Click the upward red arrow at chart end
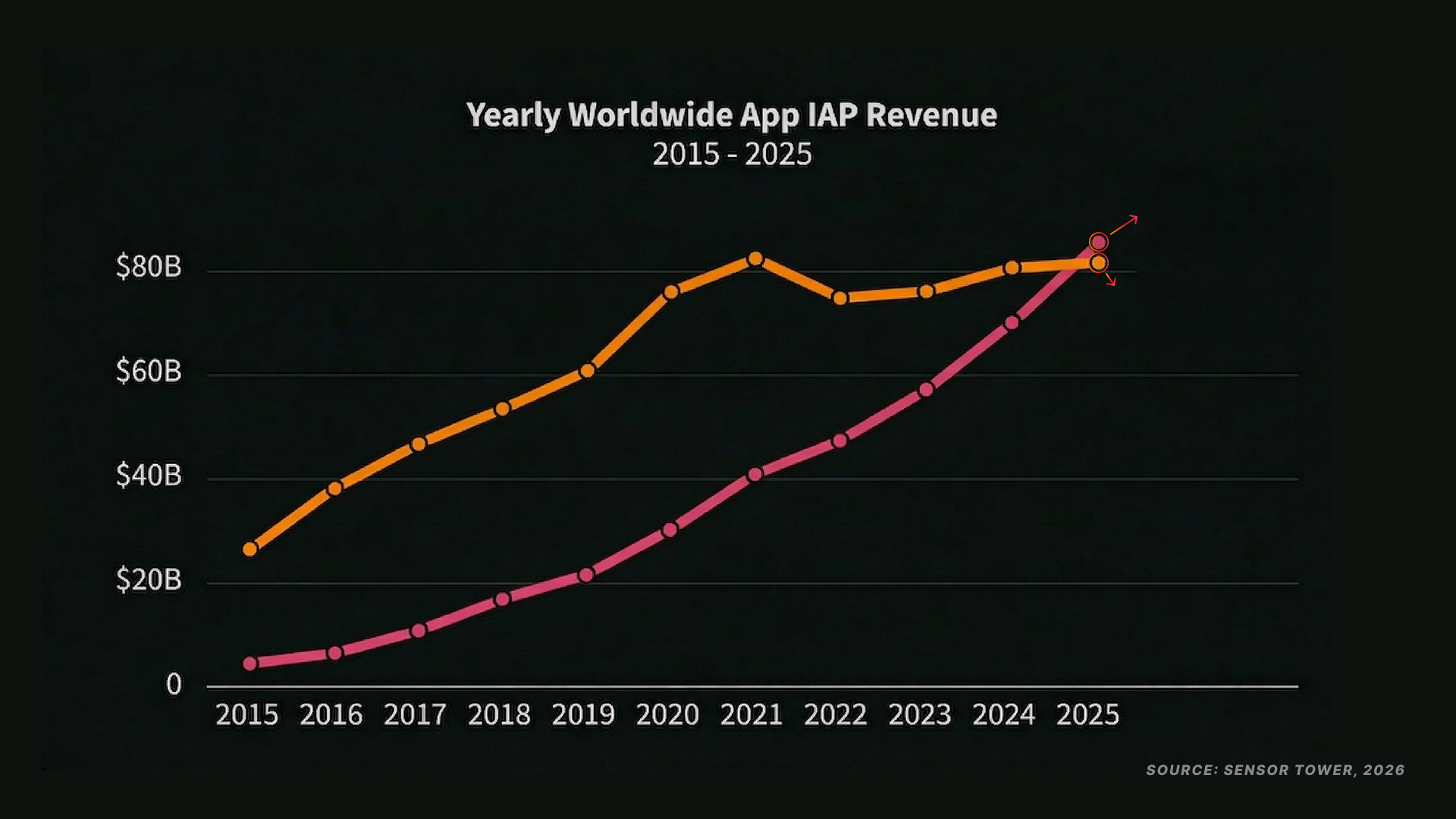The height and width of the screenshot is (819, 1456). click(1125, 224)
